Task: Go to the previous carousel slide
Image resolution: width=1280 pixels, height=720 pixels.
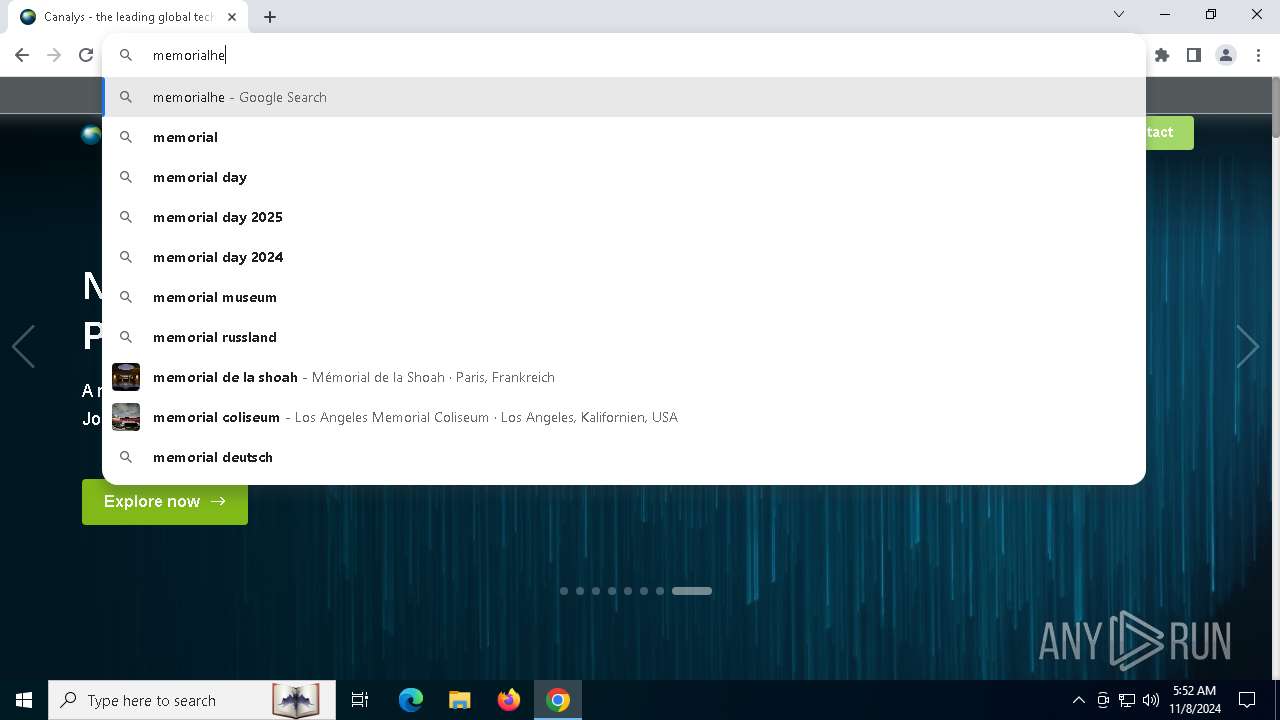Action: pyautogui.click(x=23, y=346)
